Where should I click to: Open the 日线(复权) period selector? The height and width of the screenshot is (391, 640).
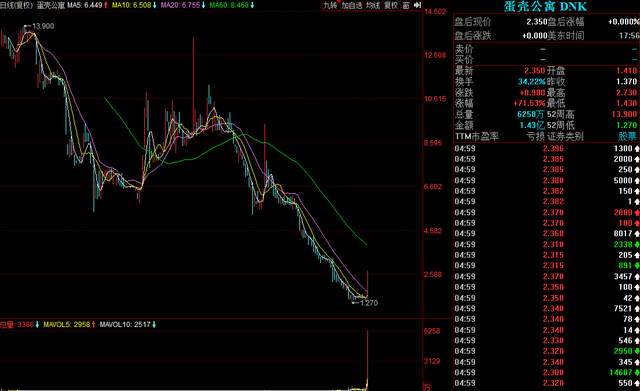pyautogui.click(x=17, y=5)
